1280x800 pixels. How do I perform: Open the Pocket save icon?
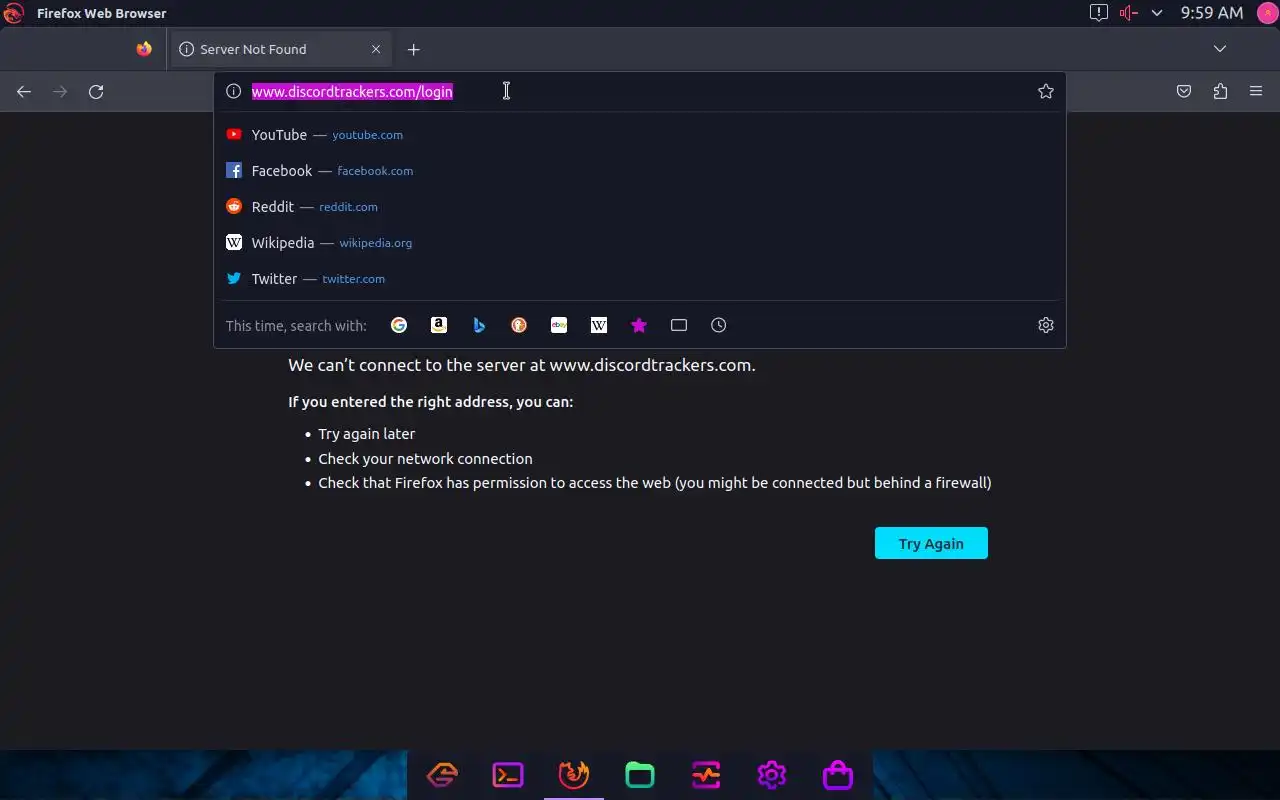pos(1184,92)
